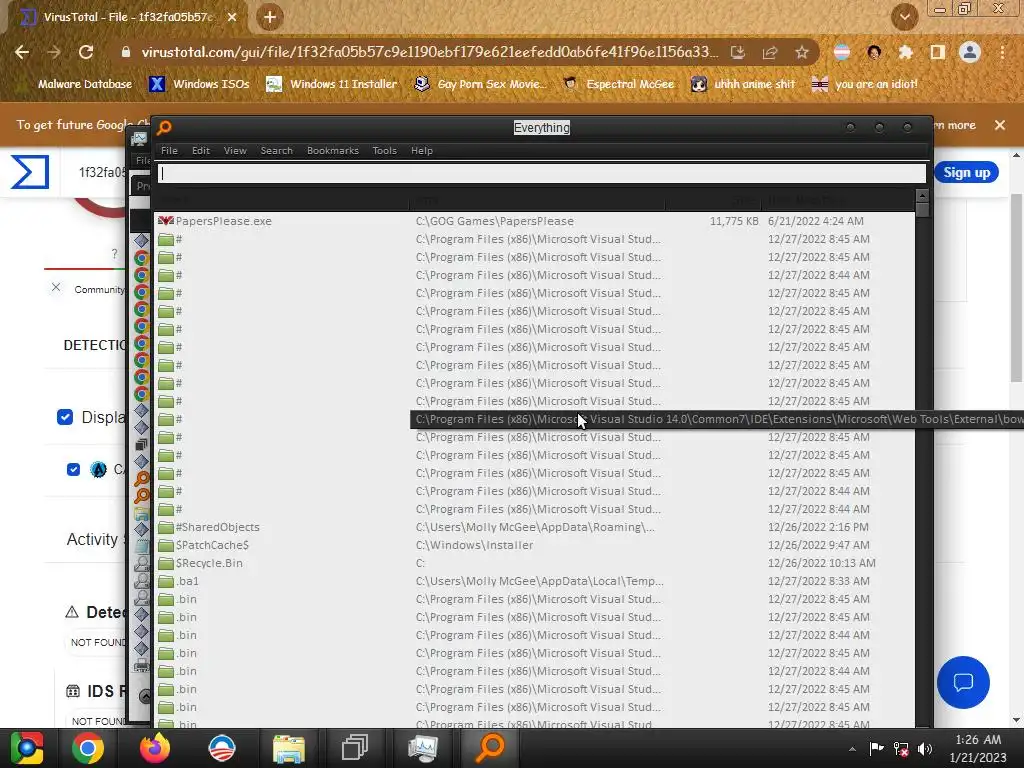This screenshot has height=768, width=1024.
Task: Click the volume icon in system tray
Action: point(925,749)
